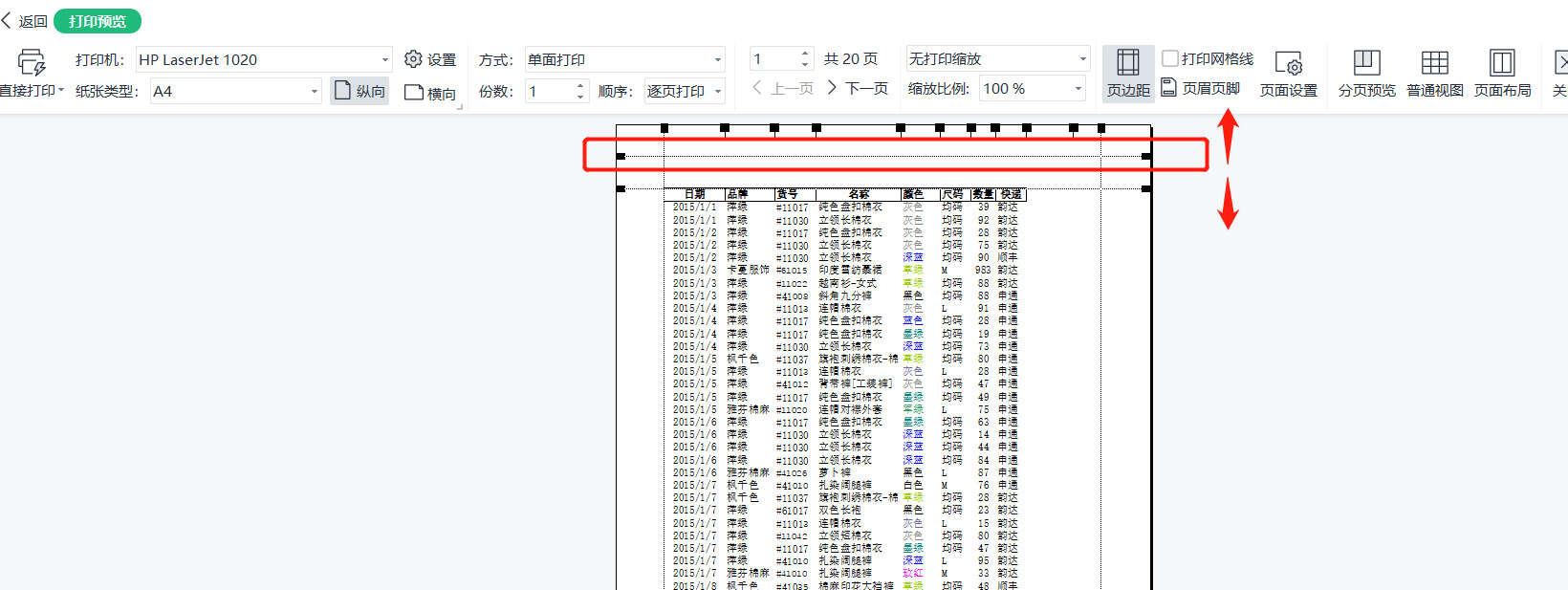
Task: Enable the 打印网格线 checkbox
Action: (1170, 58)
